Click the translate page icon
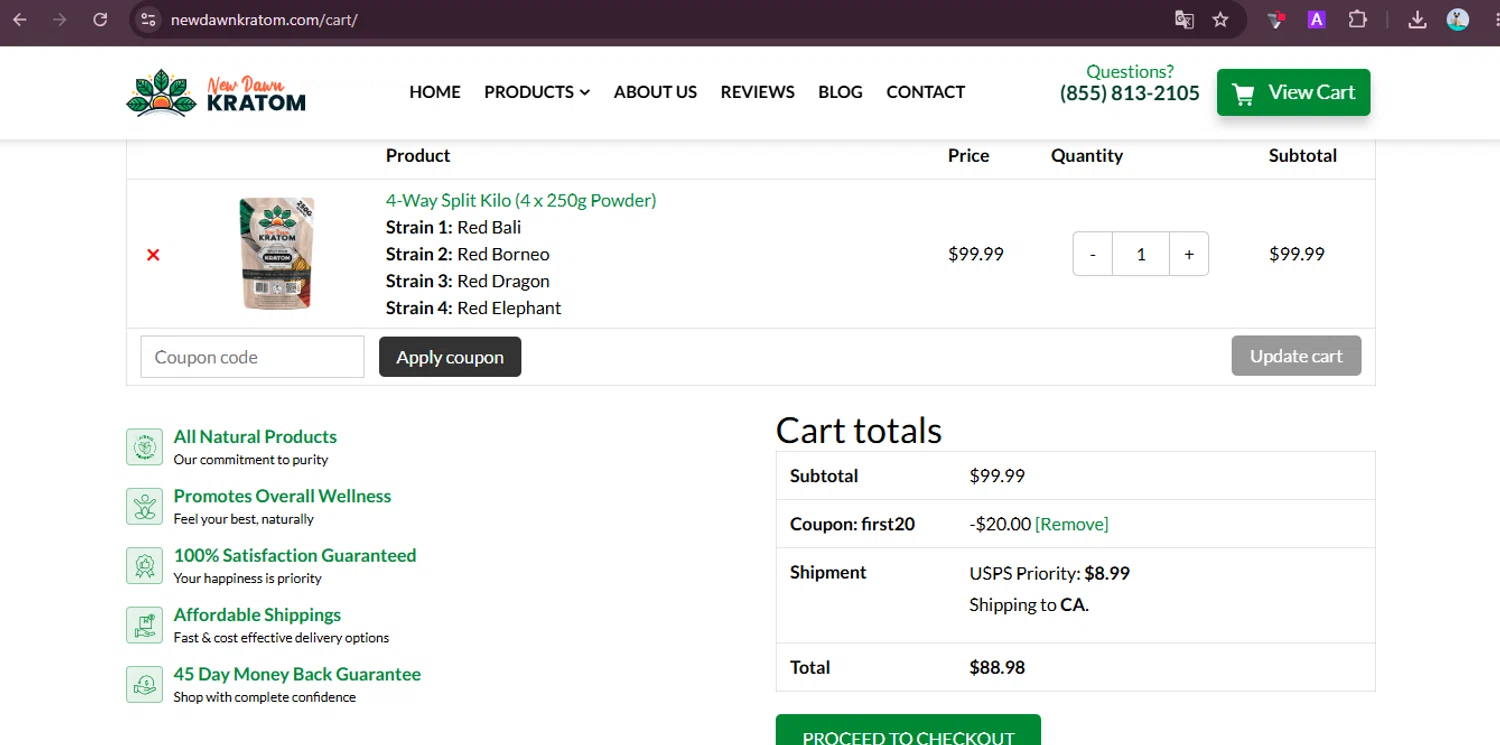This screenshot has width=1500, height=745. [1184, 19]
